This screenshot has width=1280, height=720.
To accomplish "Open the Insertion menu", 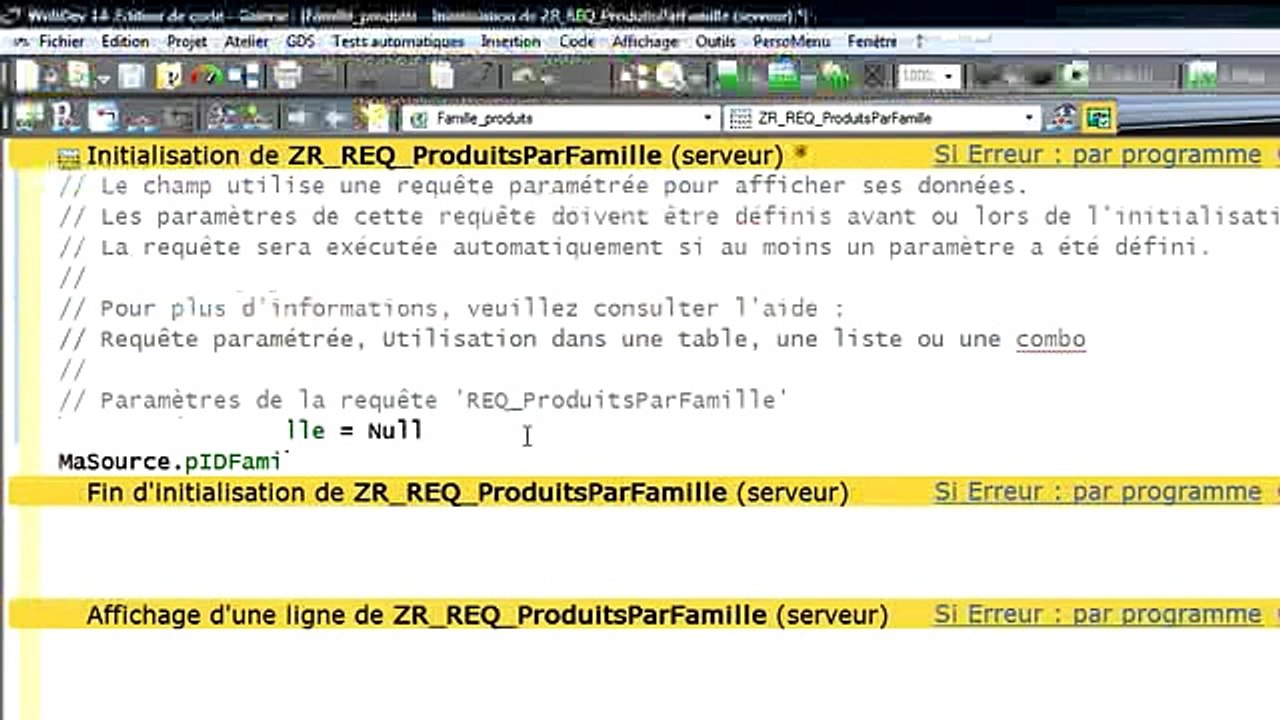I will point(511,42).
